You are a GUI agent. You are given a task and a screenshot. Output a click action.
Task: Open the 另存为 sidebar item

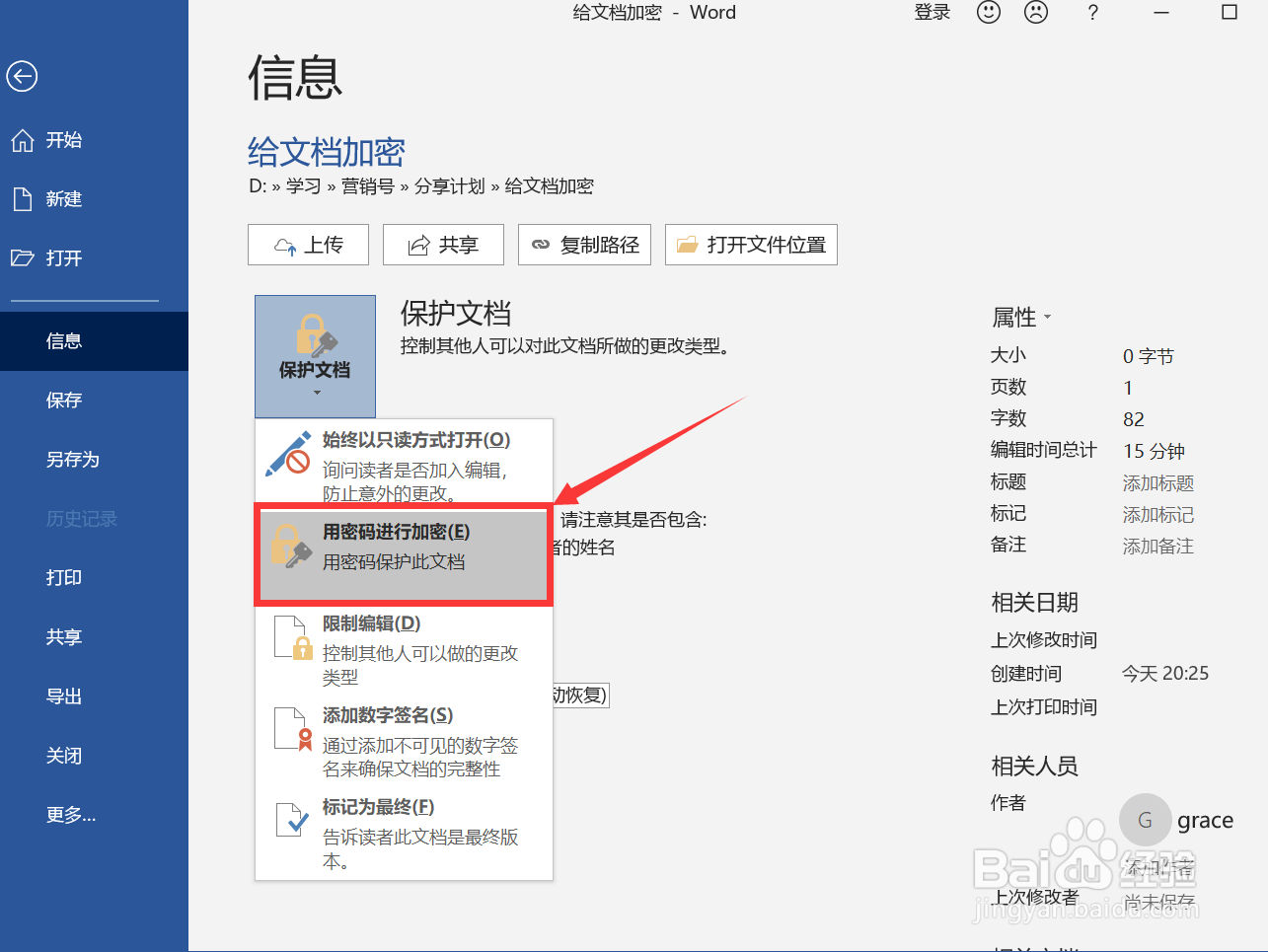coord(94,460)
